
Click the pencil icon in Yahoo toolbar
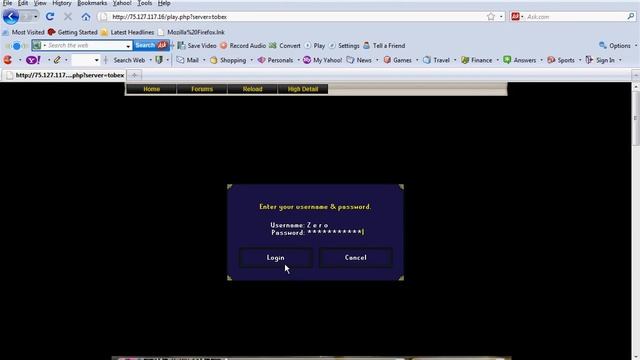pyautogui.click(x=57, y=60)
